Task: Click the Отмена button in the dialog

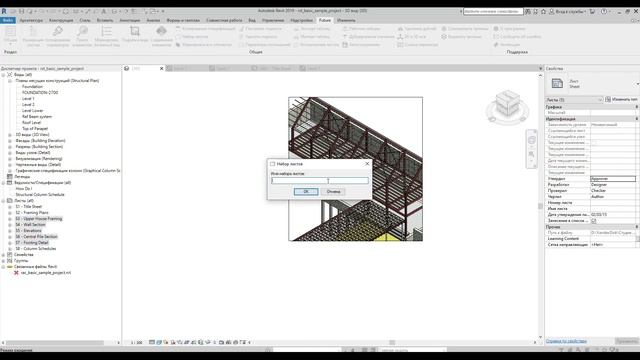Action: pyautogui.click(x=333, y=191)
